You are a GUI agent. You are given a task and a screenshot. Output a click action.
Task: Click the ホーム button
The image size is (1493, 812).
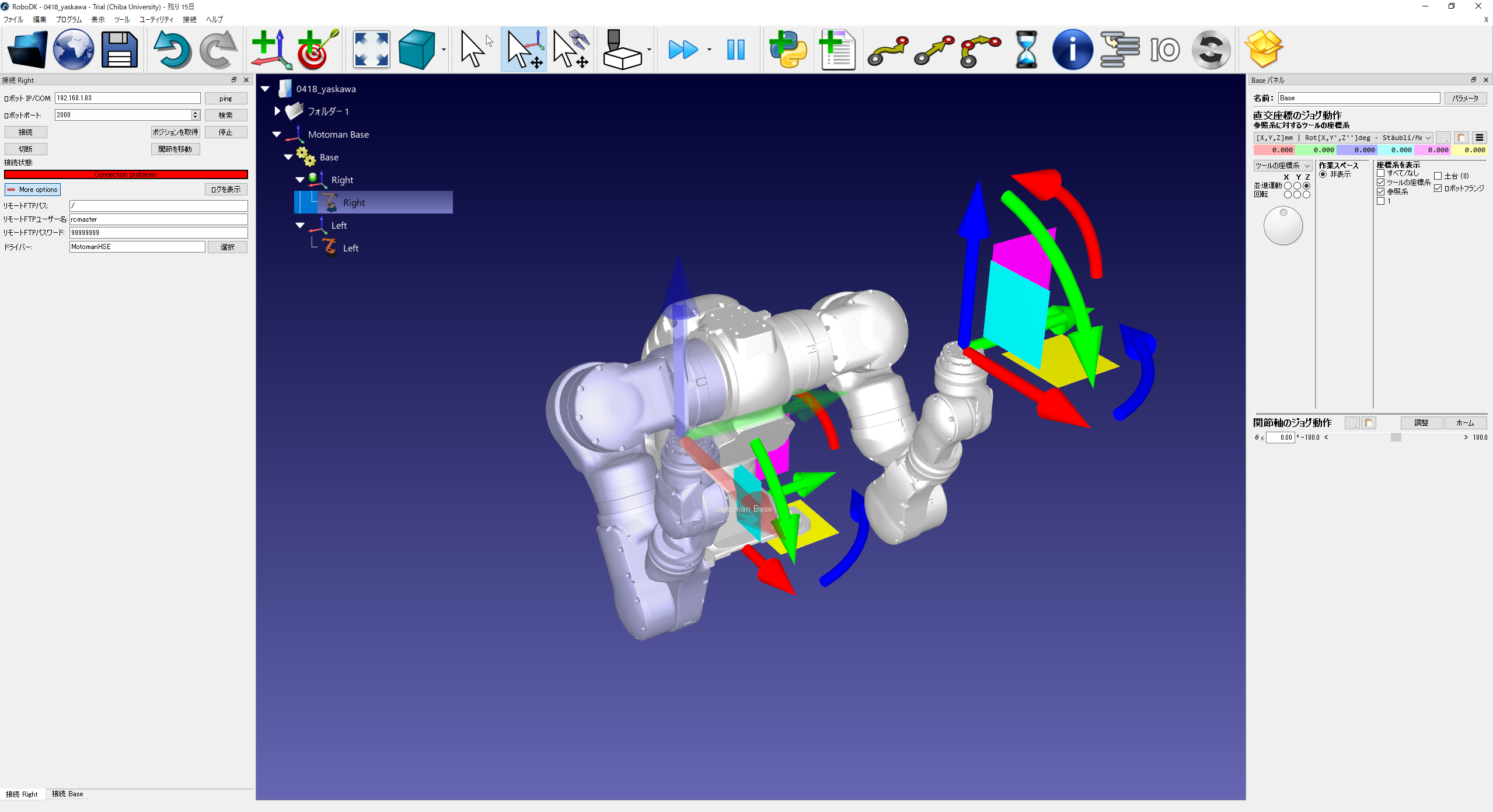pos(1464,423)
